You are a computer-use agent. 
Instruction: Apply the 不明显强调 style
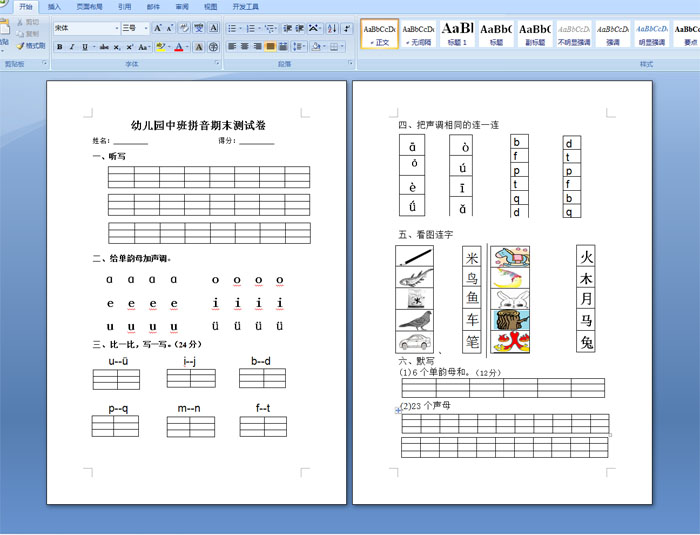[574, 33]
